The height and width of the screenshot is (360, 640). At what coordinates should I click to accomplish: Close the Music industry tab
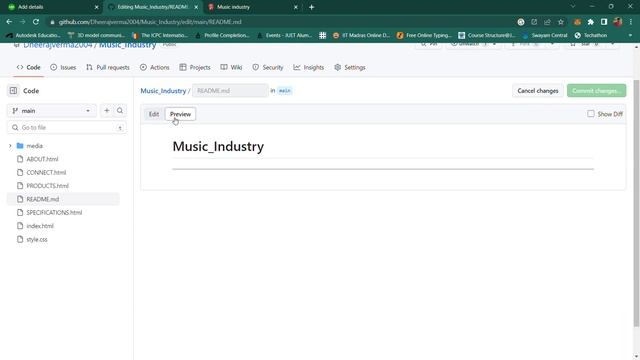(x=296, y=7)
